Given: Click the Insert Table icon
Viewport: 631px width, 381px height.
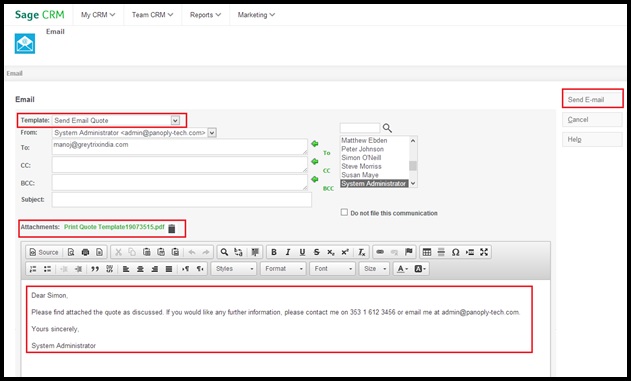Looking at the screenshot, I should [x=427, y=252].
